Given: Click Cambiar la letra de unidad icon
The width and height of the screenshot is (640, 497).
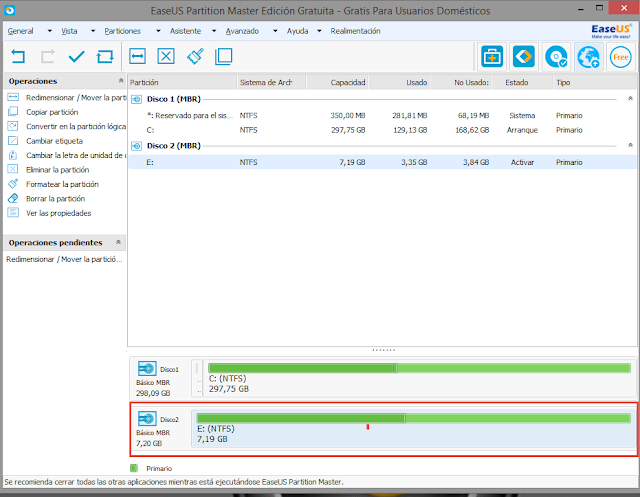Looking at the screenshot, I should (13, 155).
